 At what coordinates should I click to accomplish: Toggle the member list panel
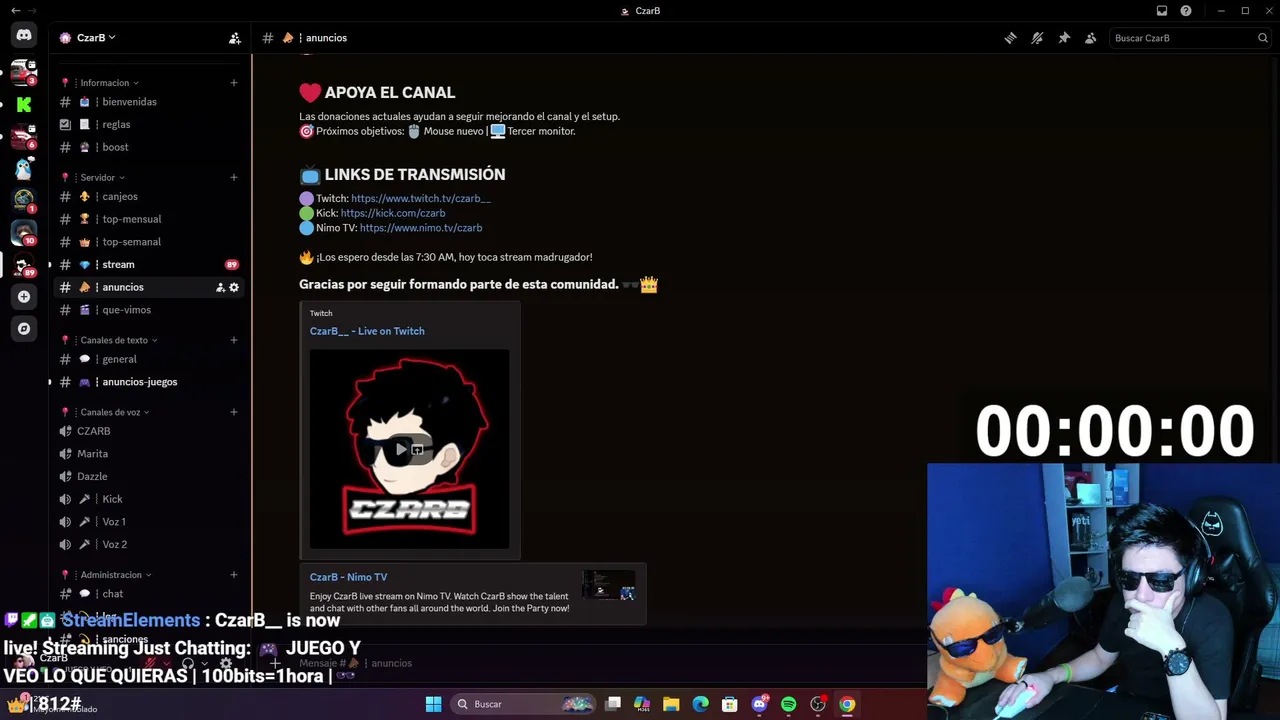[1091, 38]
